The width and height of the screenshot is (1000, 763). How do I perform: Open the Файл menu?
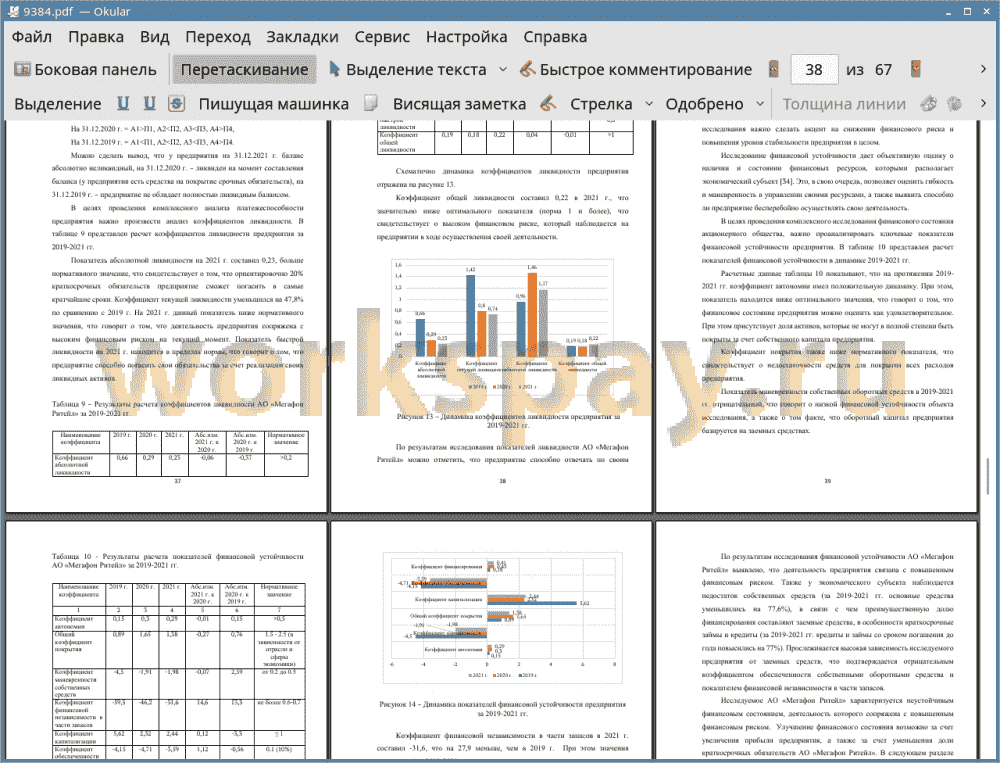[32, 37]
